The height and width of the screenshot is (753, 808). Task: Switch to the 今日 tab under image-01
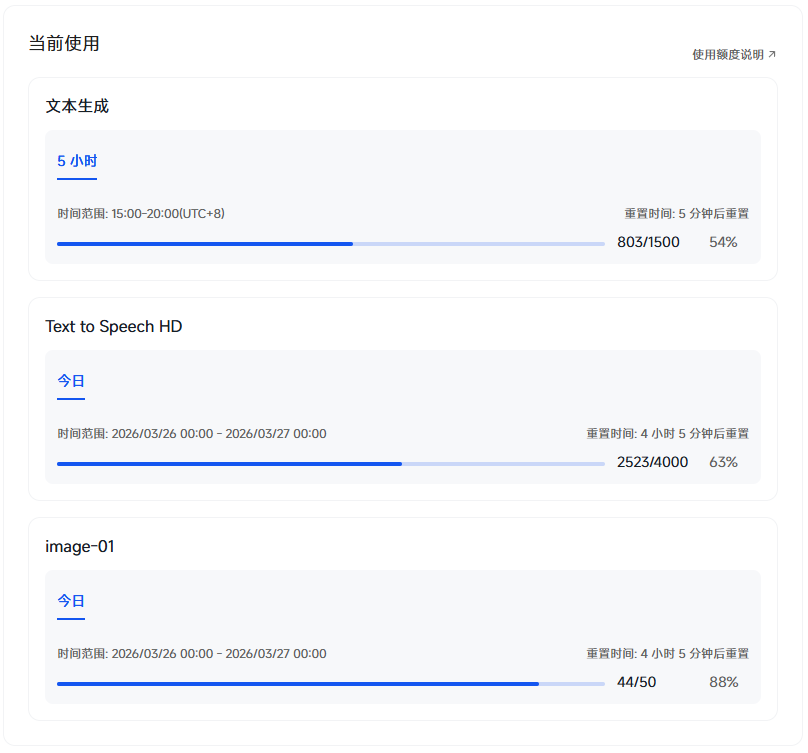[x=71, y=601]
